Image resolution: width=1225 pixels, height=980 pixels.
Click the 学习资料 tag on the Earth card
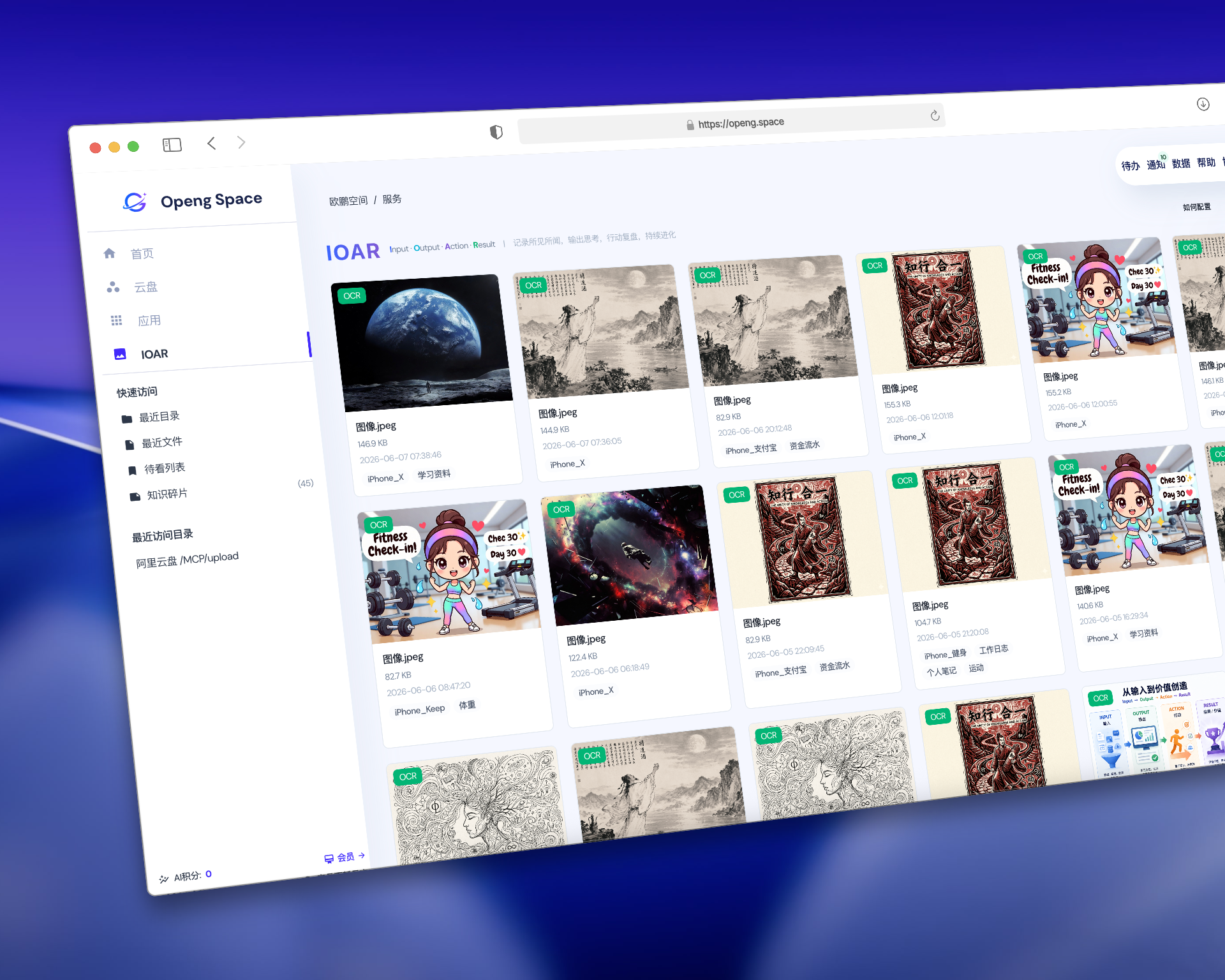coord(434,474)
